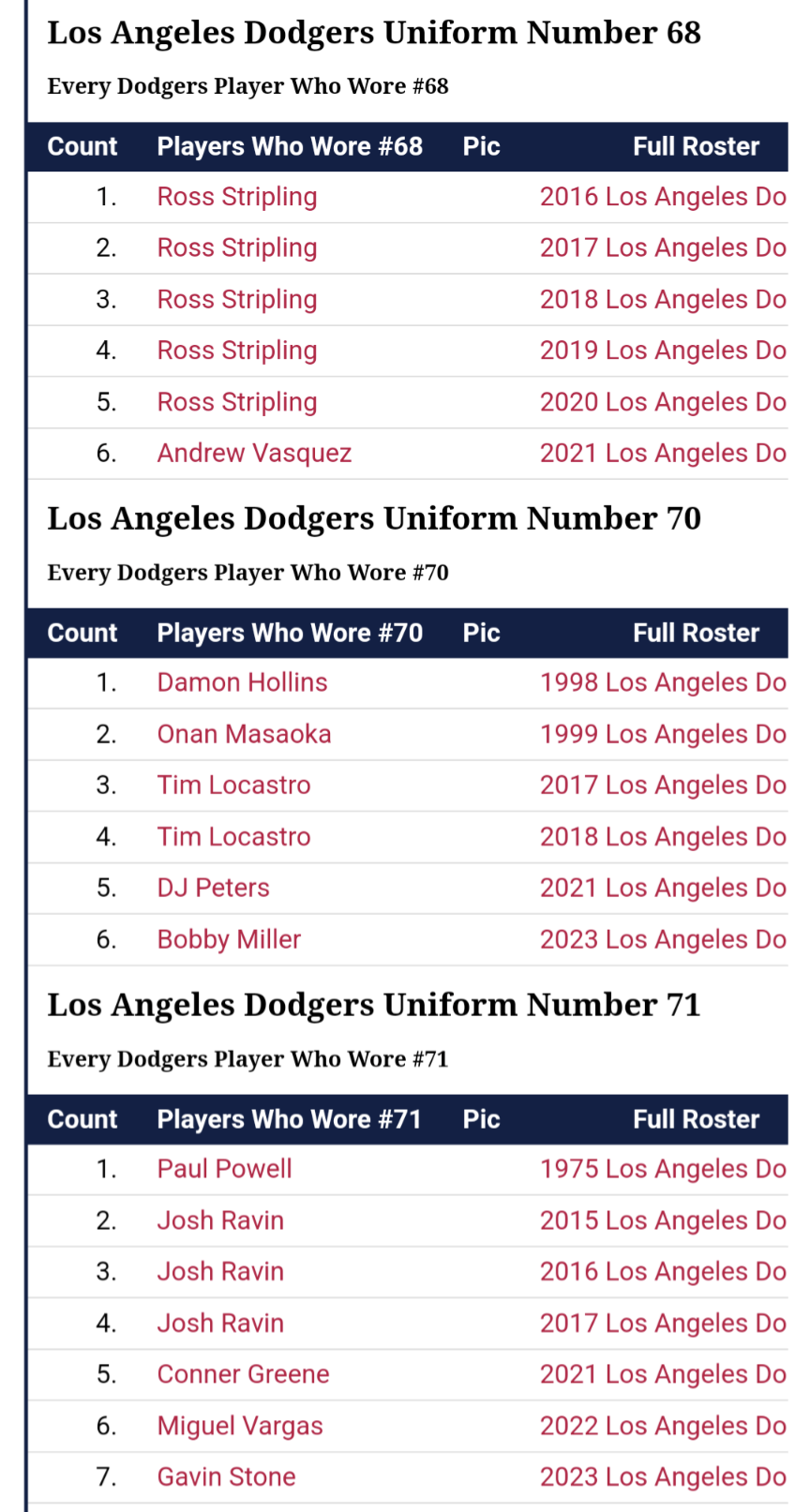Click the 'Players Who Wore #70' column header
The image size is (810, 1512).
click(x=290, y=633)
